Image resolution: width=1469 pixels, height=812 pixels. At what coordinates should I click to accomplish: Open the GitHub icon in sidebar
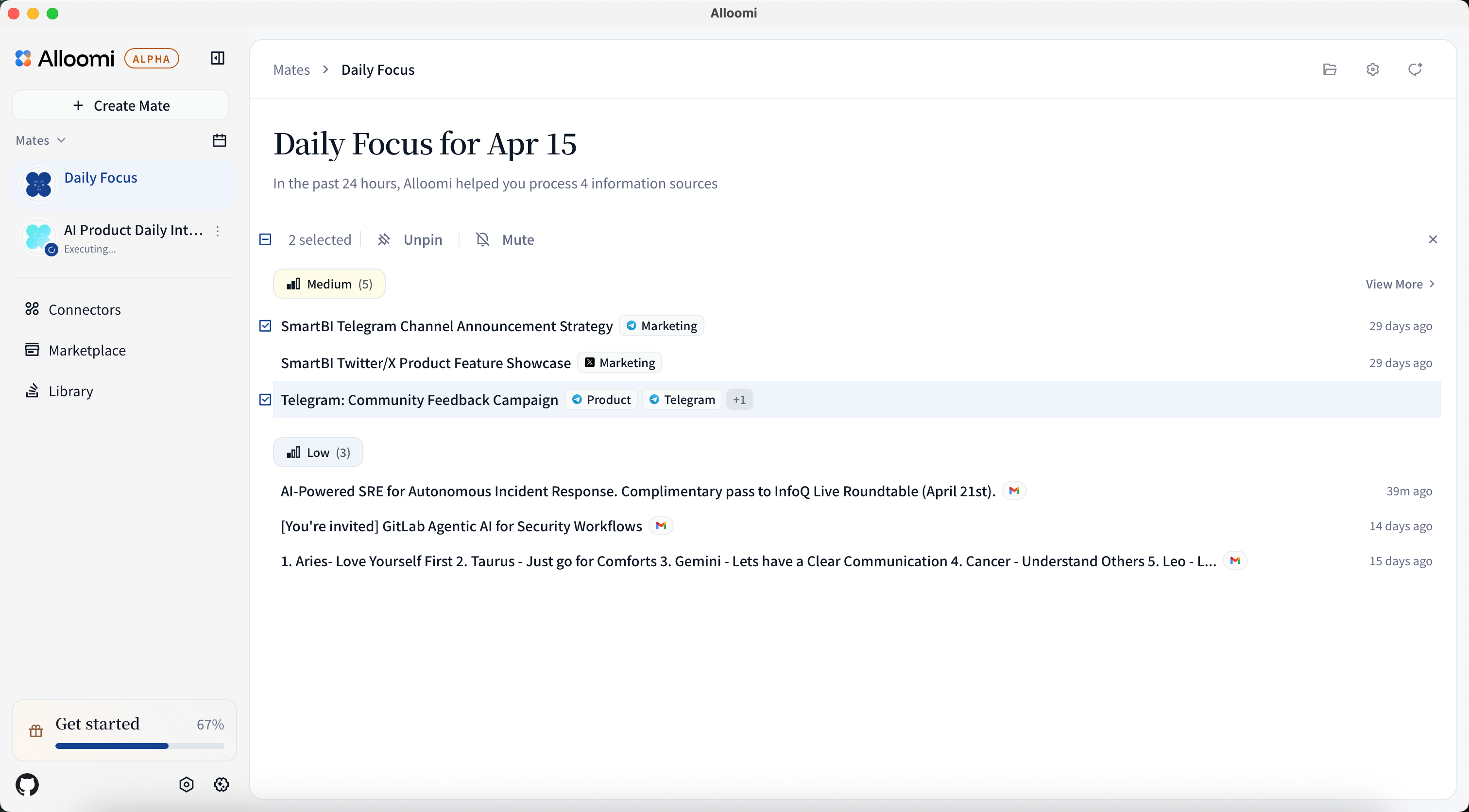pos(27,785)
